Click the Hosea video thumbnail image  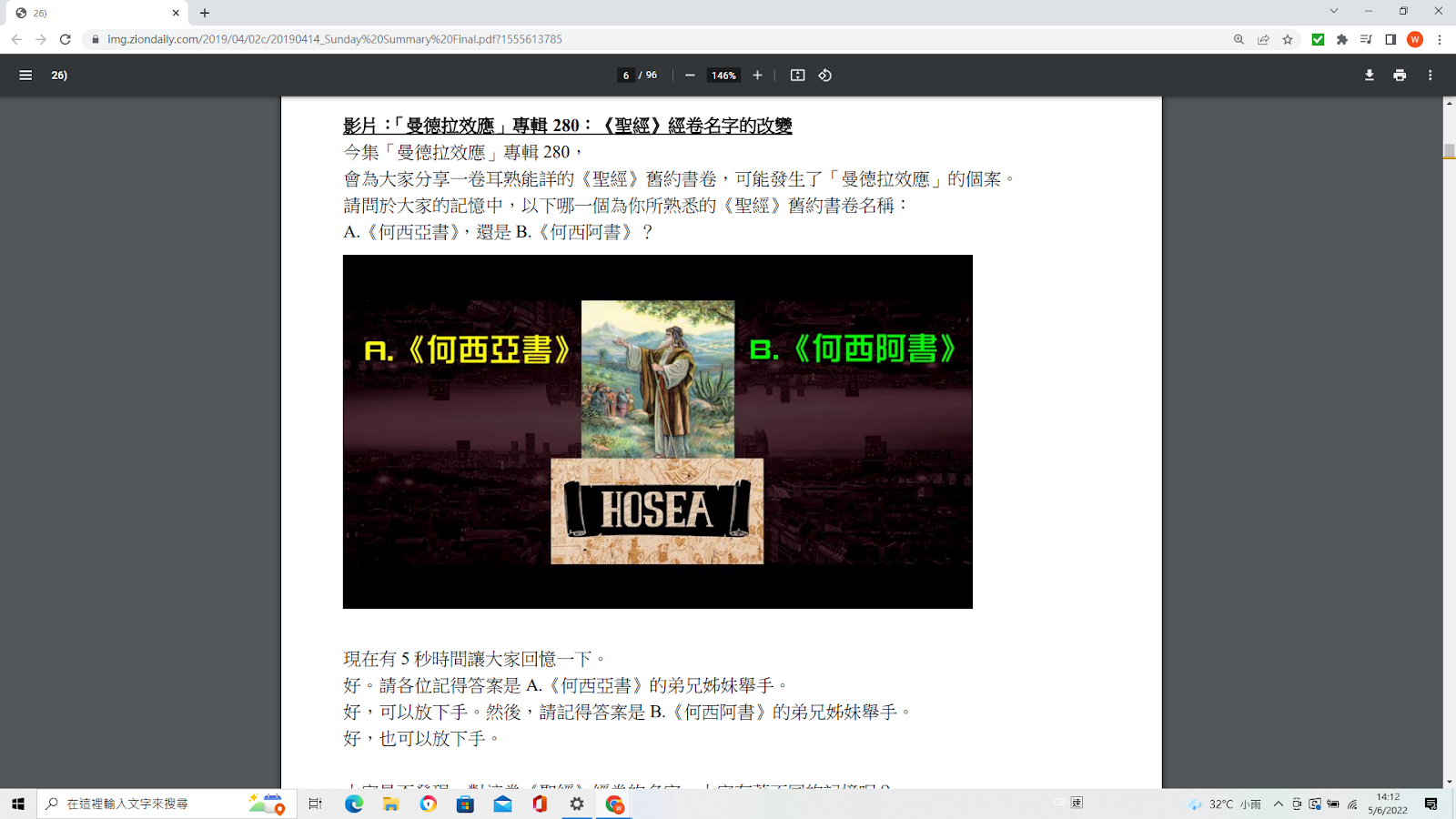(658, 432)
